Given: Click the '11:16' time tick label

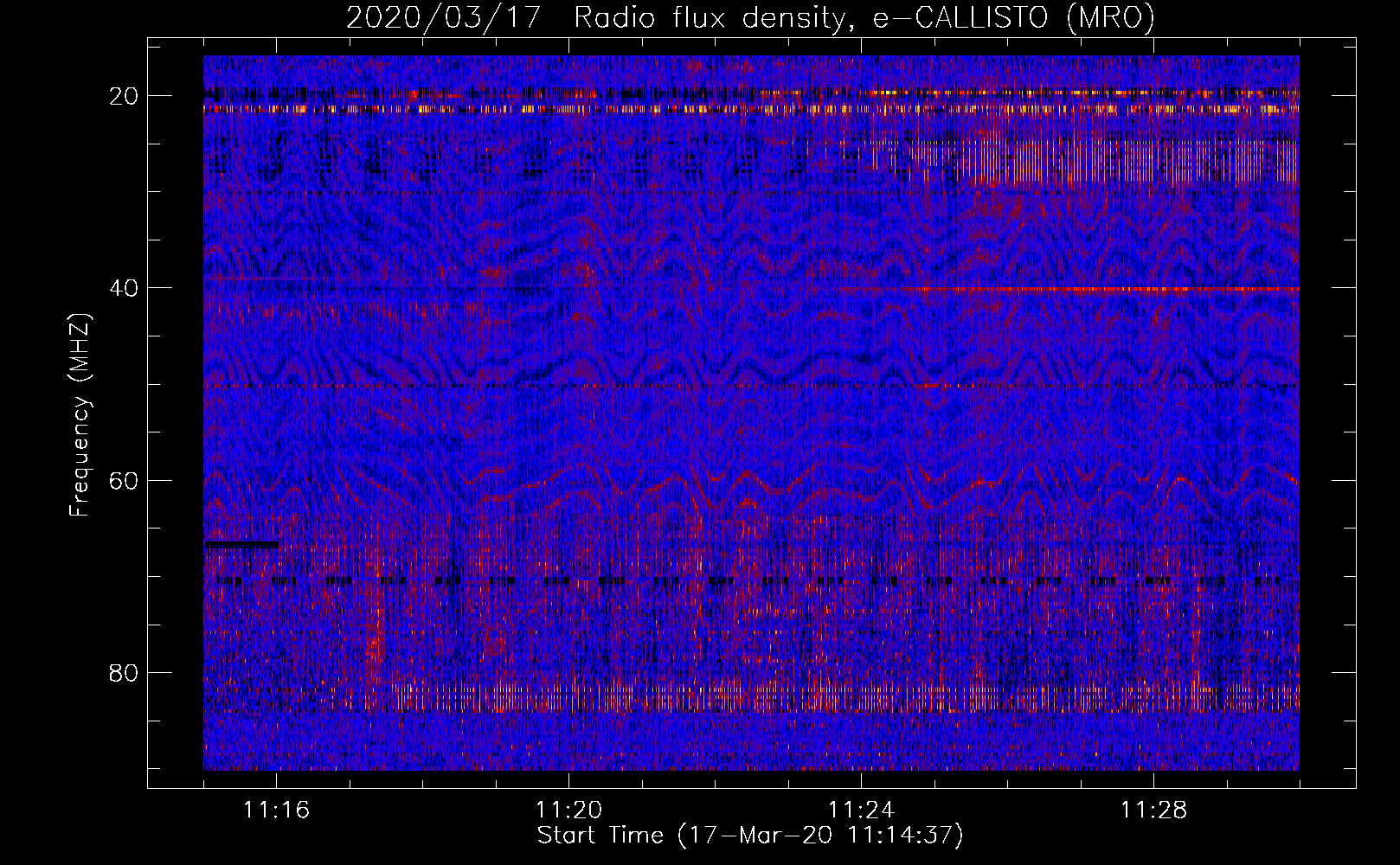Looking at the screenshot, I should (276, 811).
